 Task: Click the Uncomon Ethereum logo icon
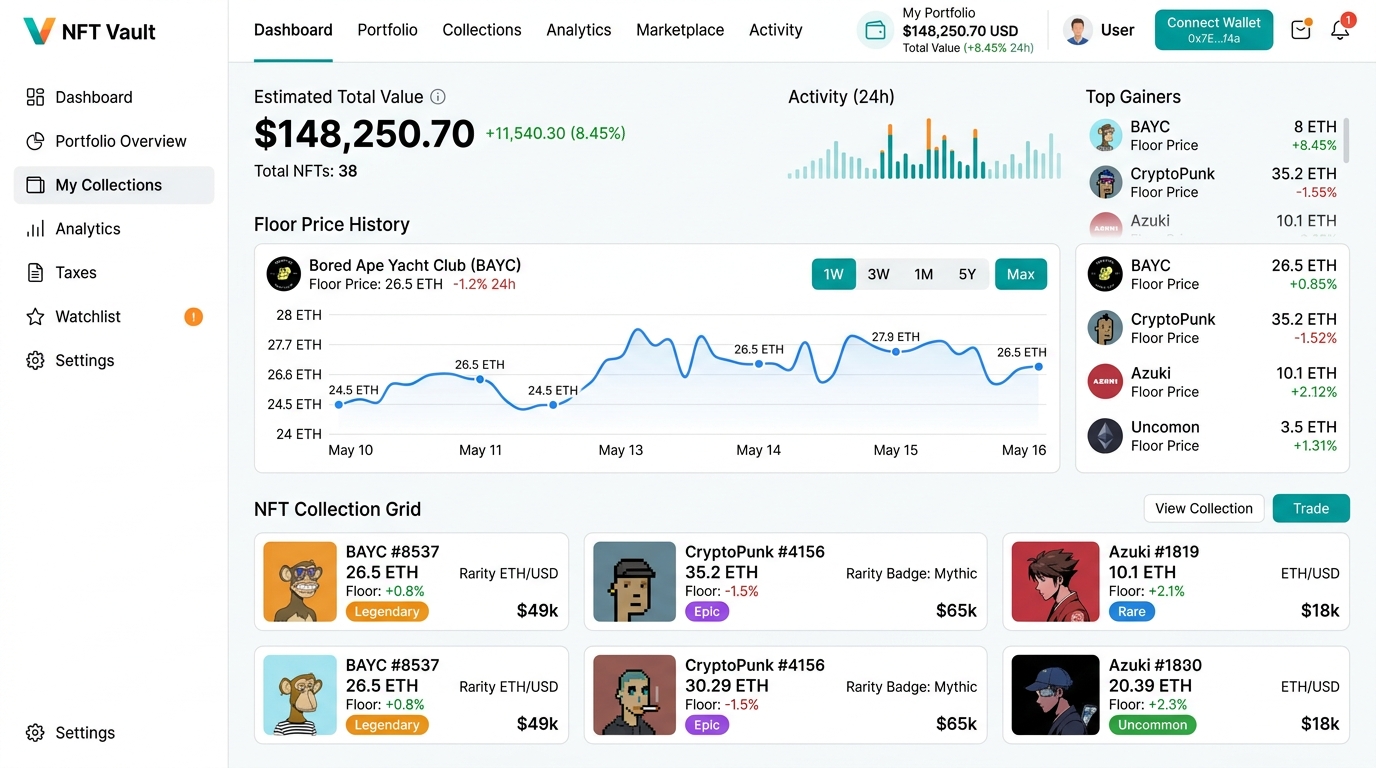click(x=1105, y=436)
